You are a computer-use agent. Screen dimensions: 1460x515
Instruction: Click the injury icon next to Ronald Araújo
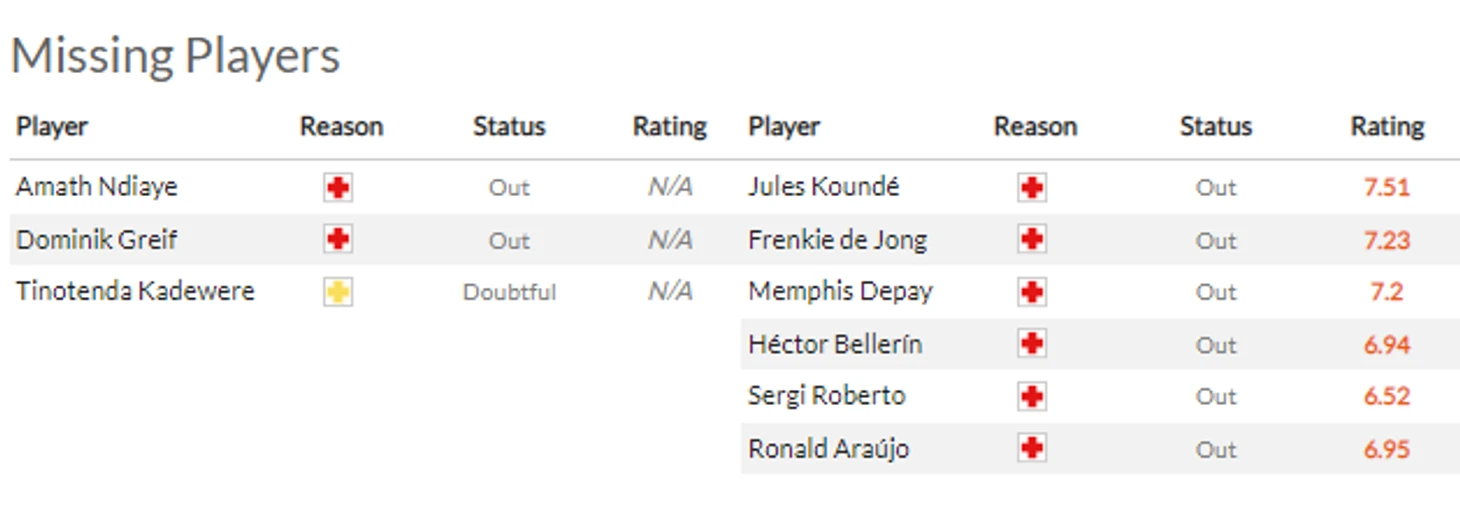coord(1032,449)
